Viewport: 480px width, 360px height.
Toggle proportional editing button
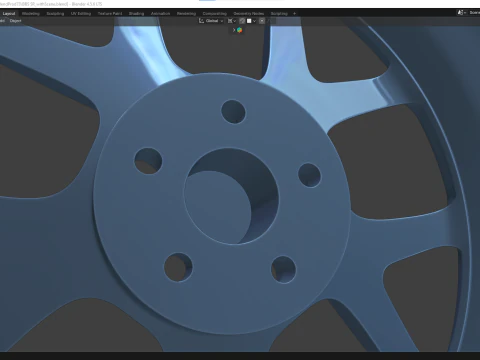(262, 21)
